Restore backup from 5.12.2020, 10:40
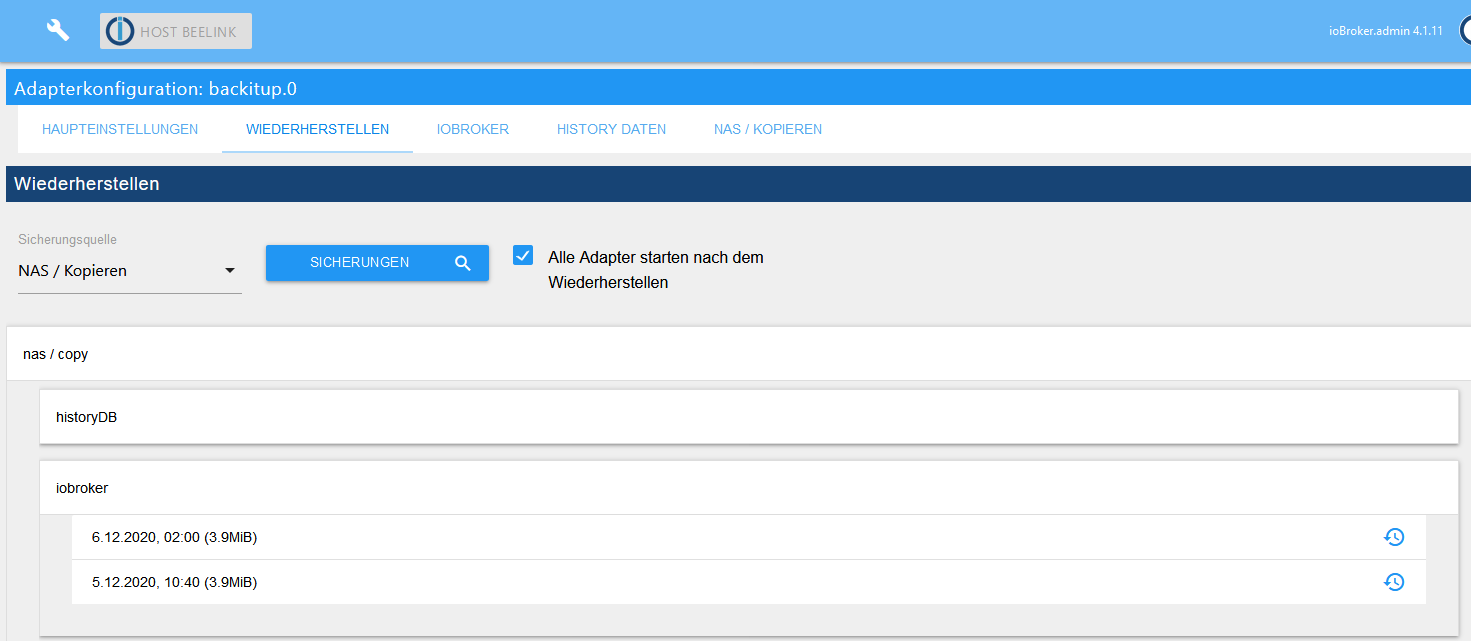The height and width of the screenshot is (641, 1471). click(1394, 581)
